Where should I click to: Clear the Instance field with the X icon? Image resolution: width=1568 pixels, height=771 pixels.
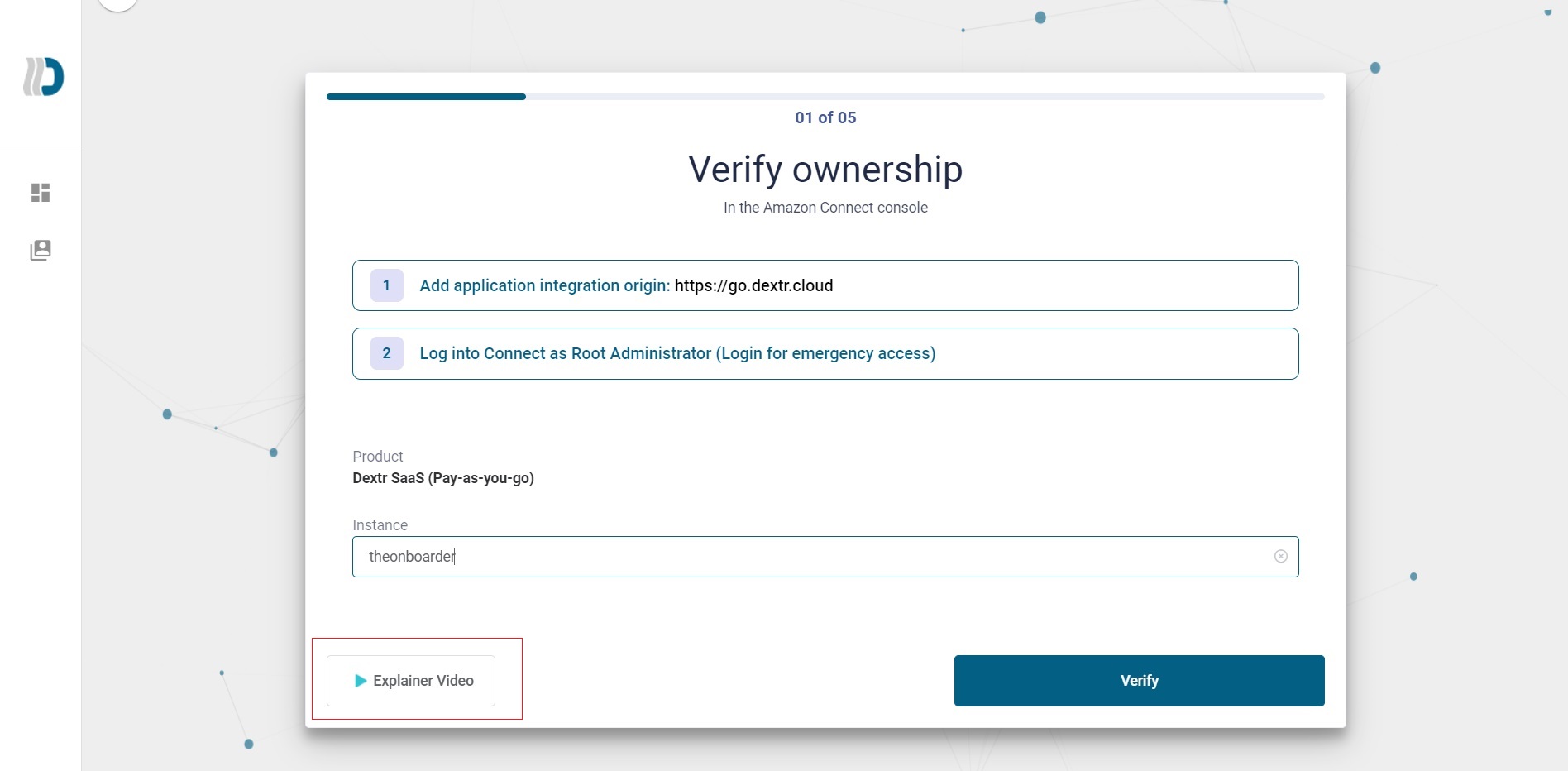point(1280,556)
